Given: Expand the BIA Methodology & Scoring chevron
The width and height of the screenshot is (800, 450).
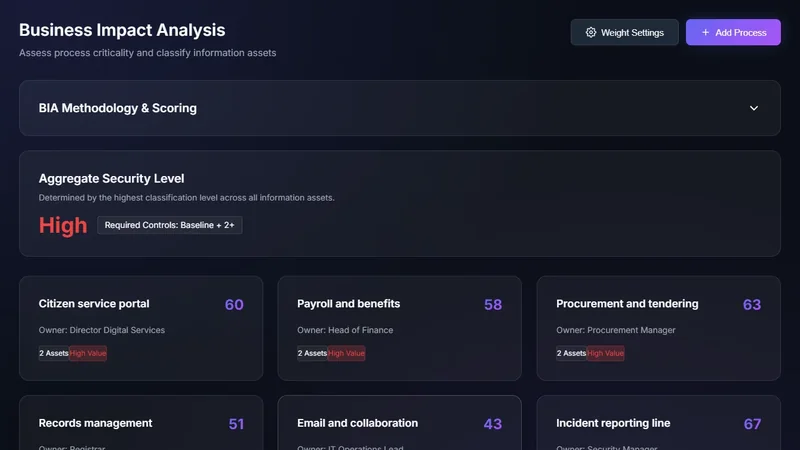Looking at the screenshot, I should point(754,108).
